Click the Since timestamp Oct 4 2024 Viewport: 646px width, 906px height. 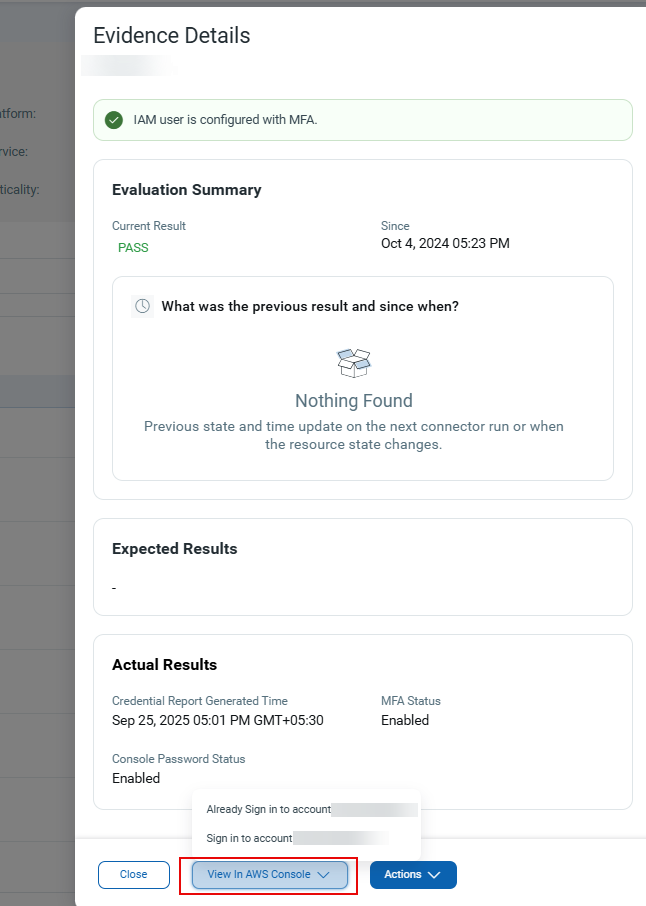pyautogui.click(x=445, y=243)
